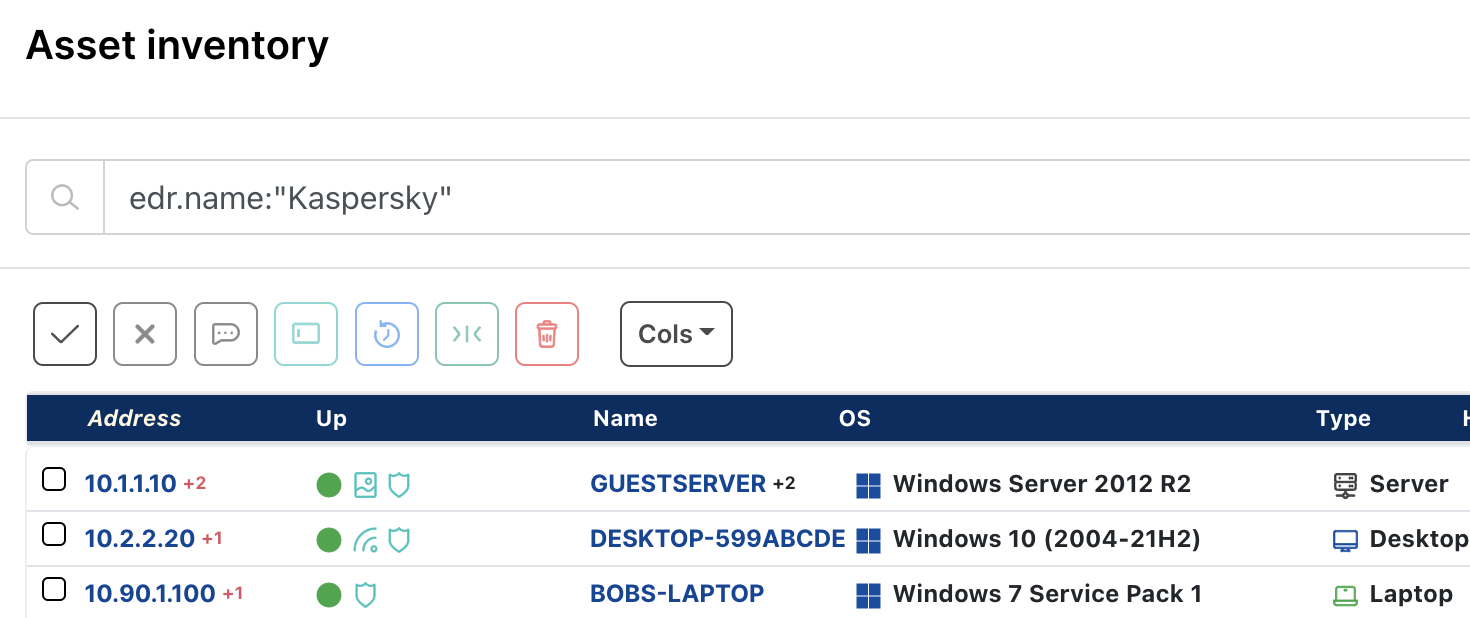Click the wireless signal icon on DESKTOP-599ABCDE row
The image size is (1470, 618).
tap(365, 539)
